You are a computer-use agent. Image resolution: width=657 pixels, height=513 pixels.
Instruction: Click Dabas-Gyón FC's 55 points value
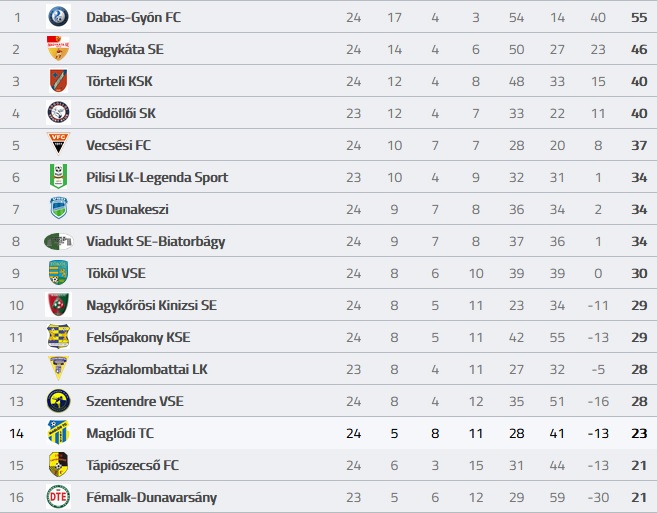(x=639, y=17)
